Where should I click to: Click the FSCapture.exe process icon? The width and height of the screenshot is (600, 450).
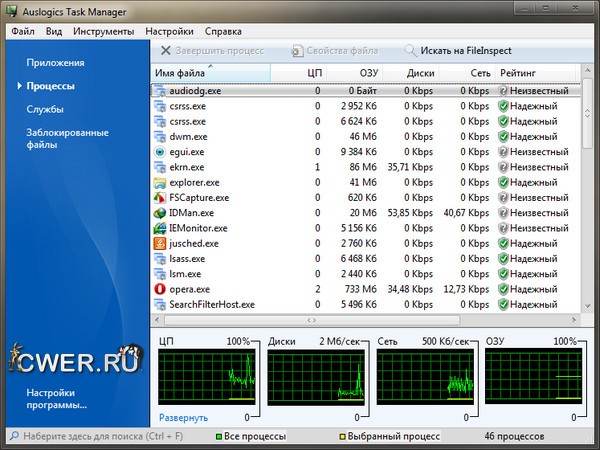[161, 198]
